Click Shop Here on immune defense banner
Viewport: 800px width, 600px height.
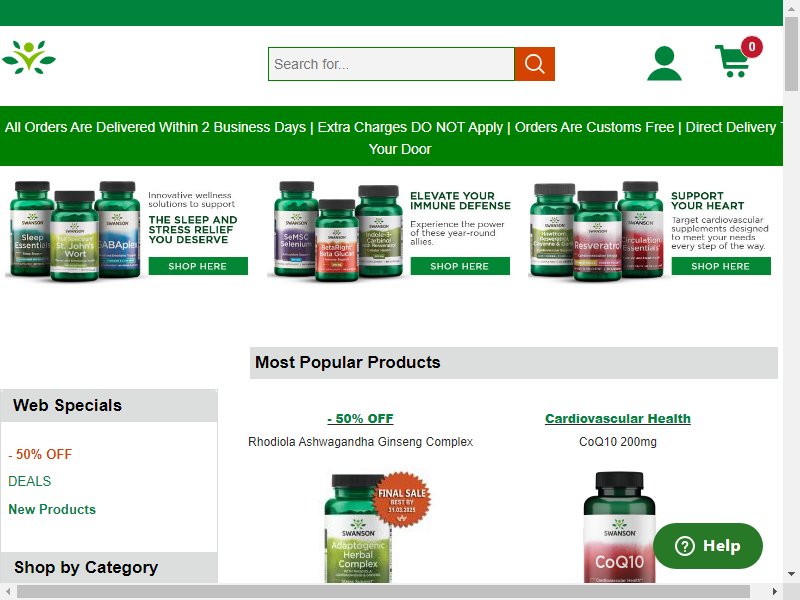(460, 266)
